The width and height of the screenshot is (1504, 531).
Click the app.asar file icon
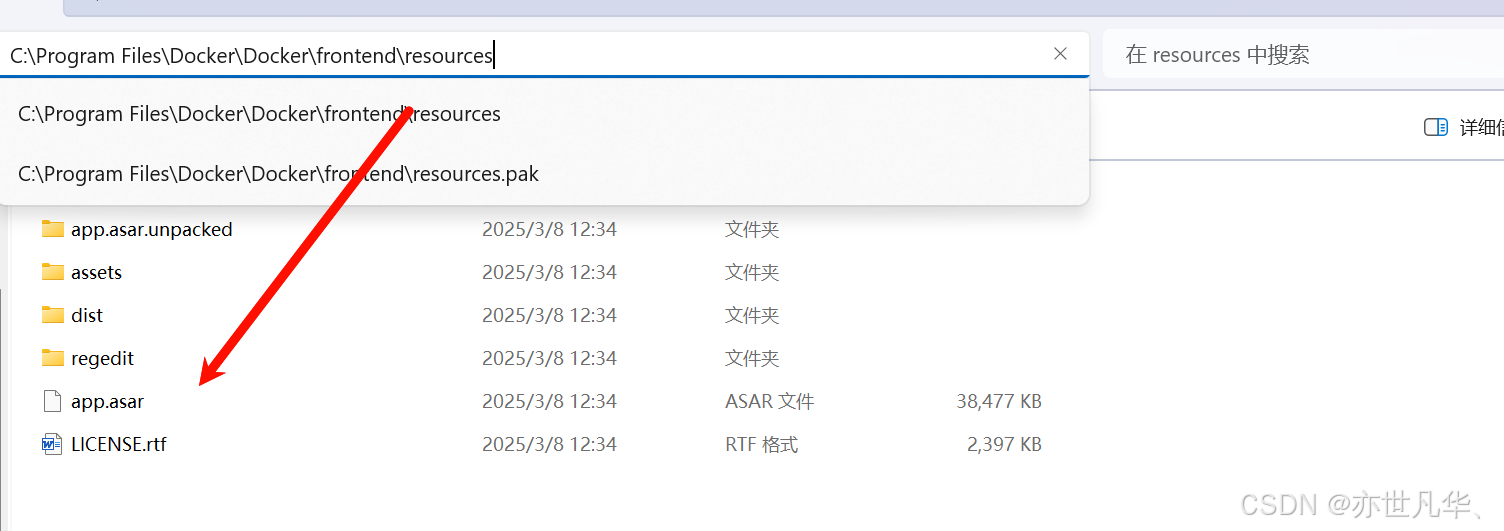click(52, 401)
